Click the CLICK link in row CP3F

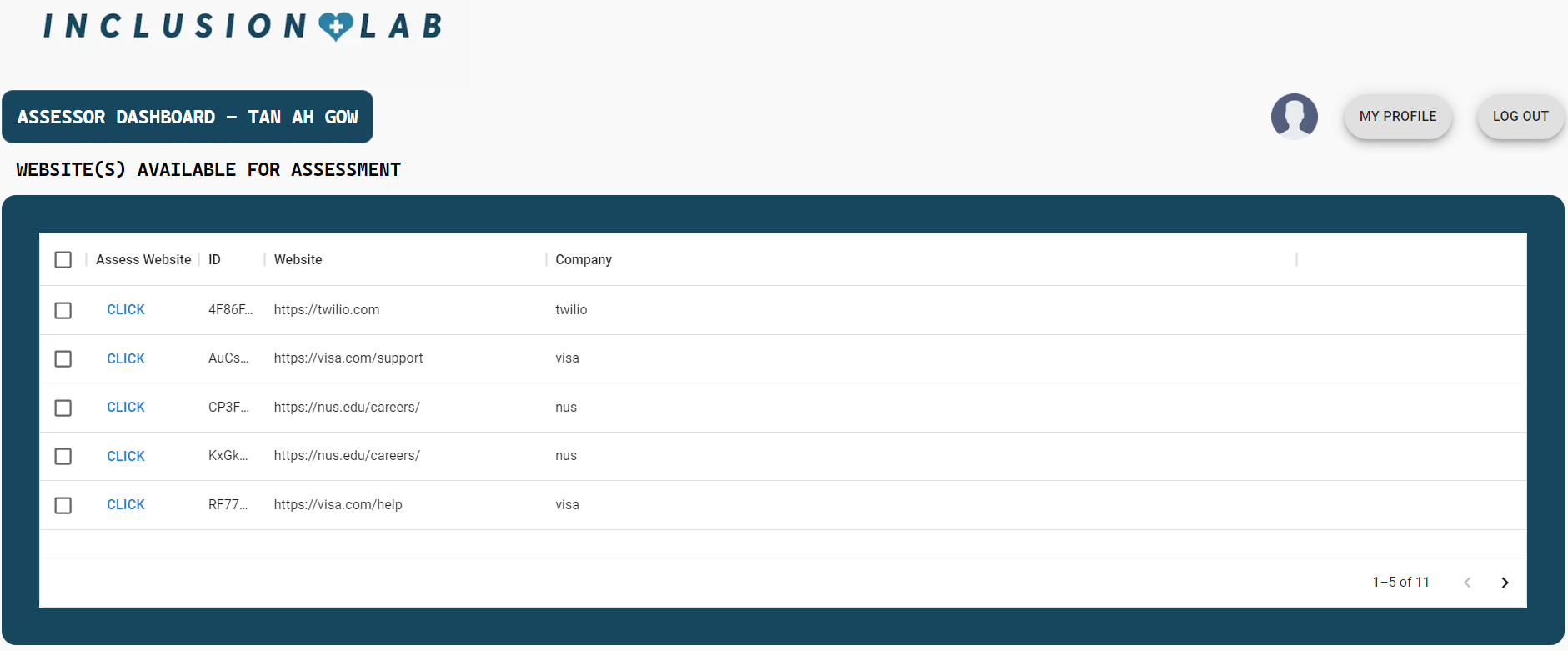126,407
